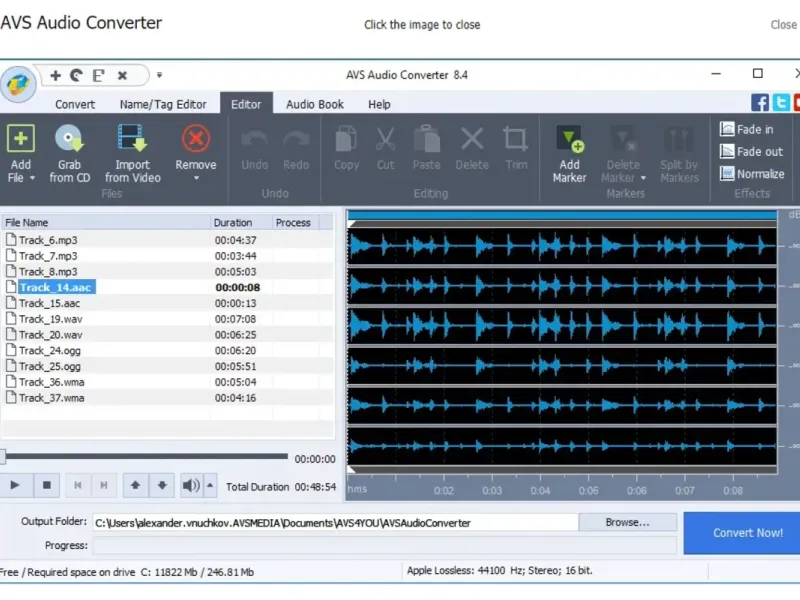The image size is (800, 600).
Task: Select Track_37.wma in file list
Action: pos(168,398)
